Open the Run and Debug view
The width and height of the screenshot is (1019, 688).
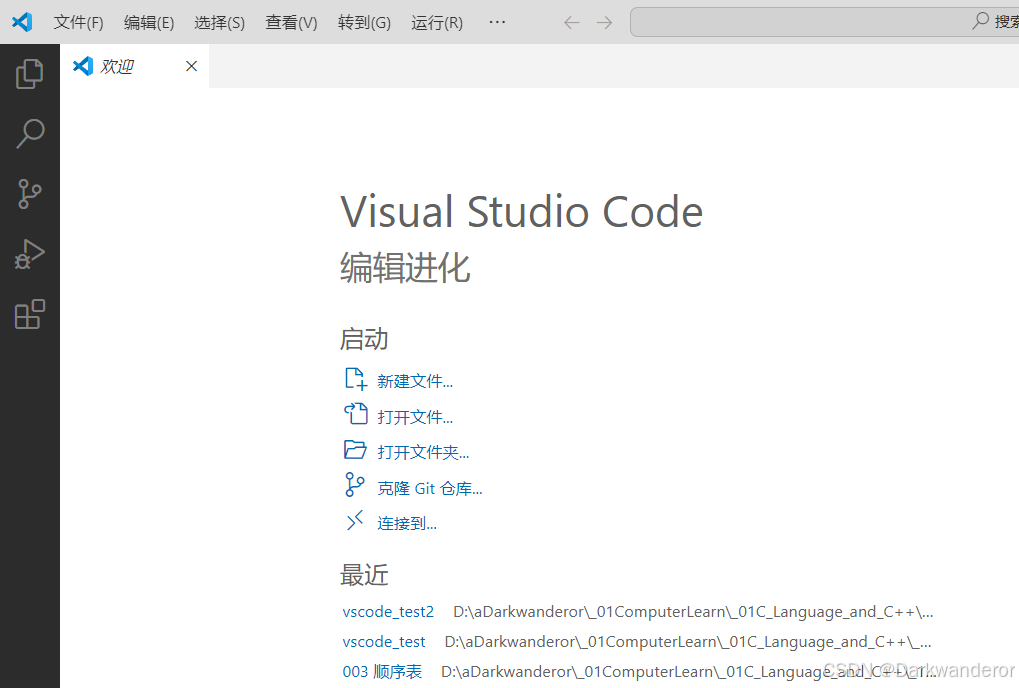30,254
